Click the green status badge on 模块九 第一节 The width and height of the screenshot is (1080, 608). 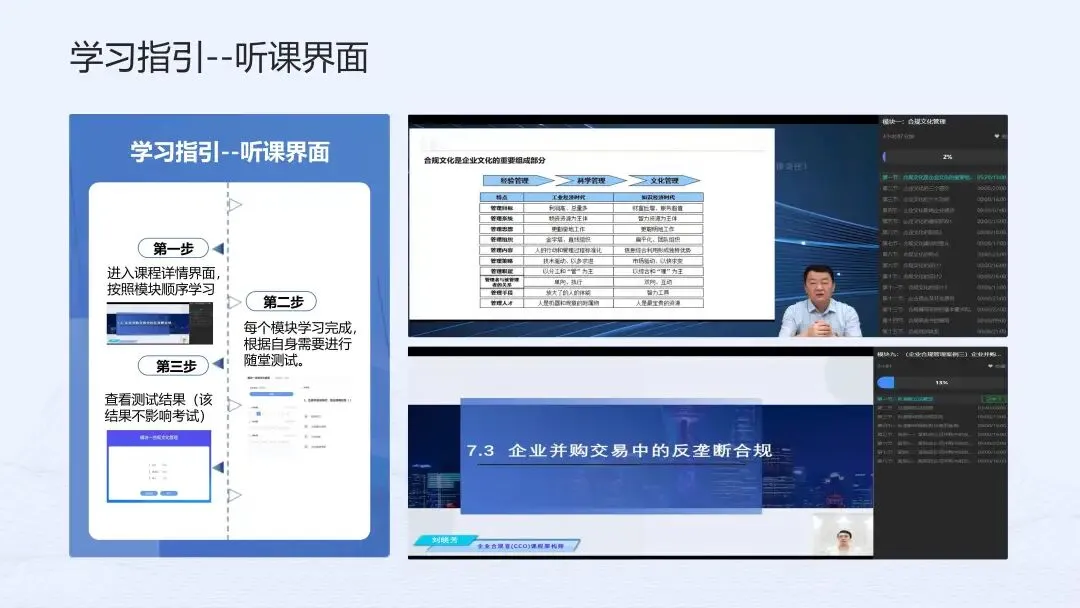click(994, 399)
